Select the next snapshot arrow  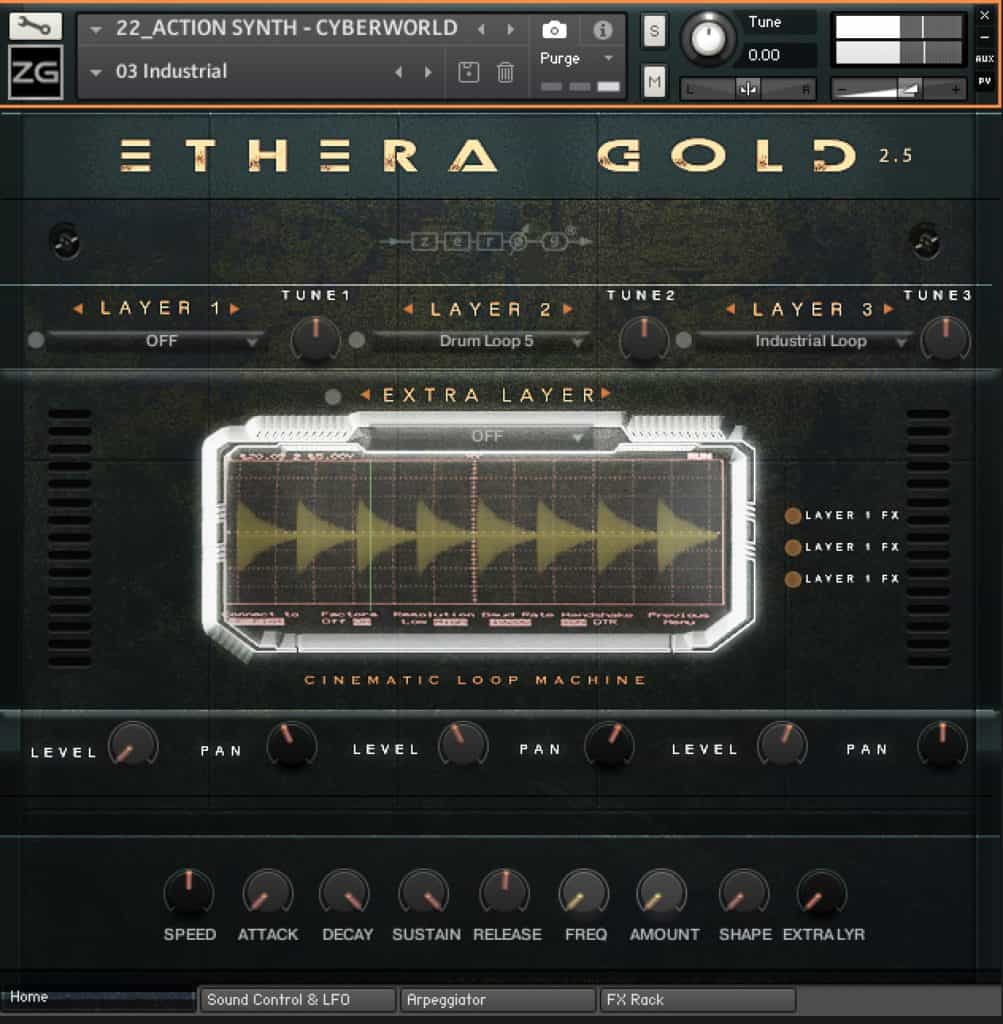click(428, 72)
